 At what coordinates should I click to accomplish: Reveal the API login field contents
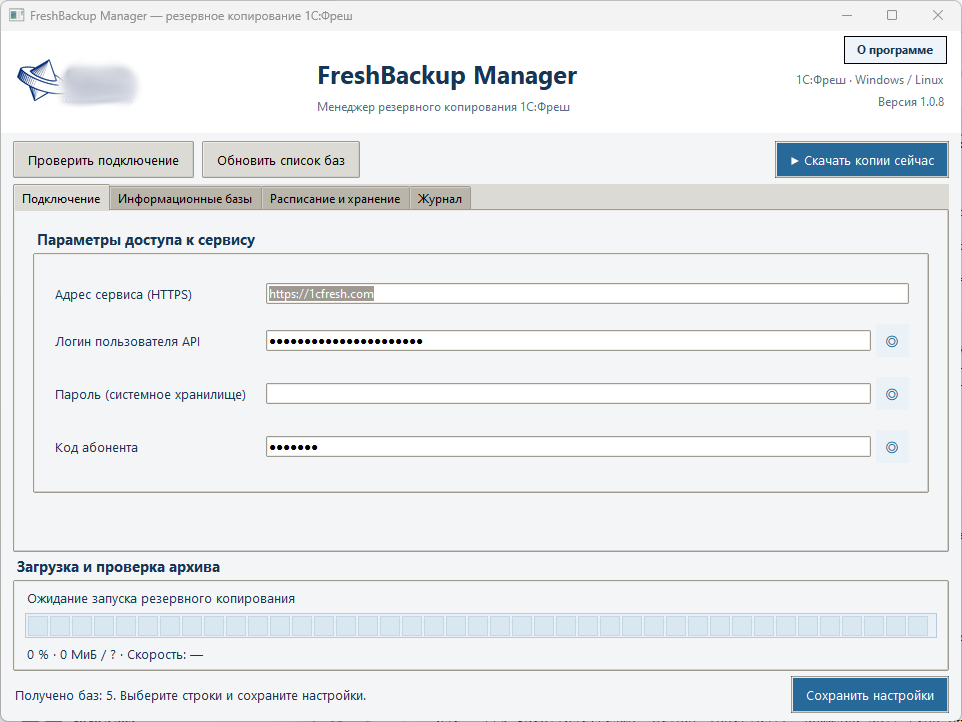point(892,341)
